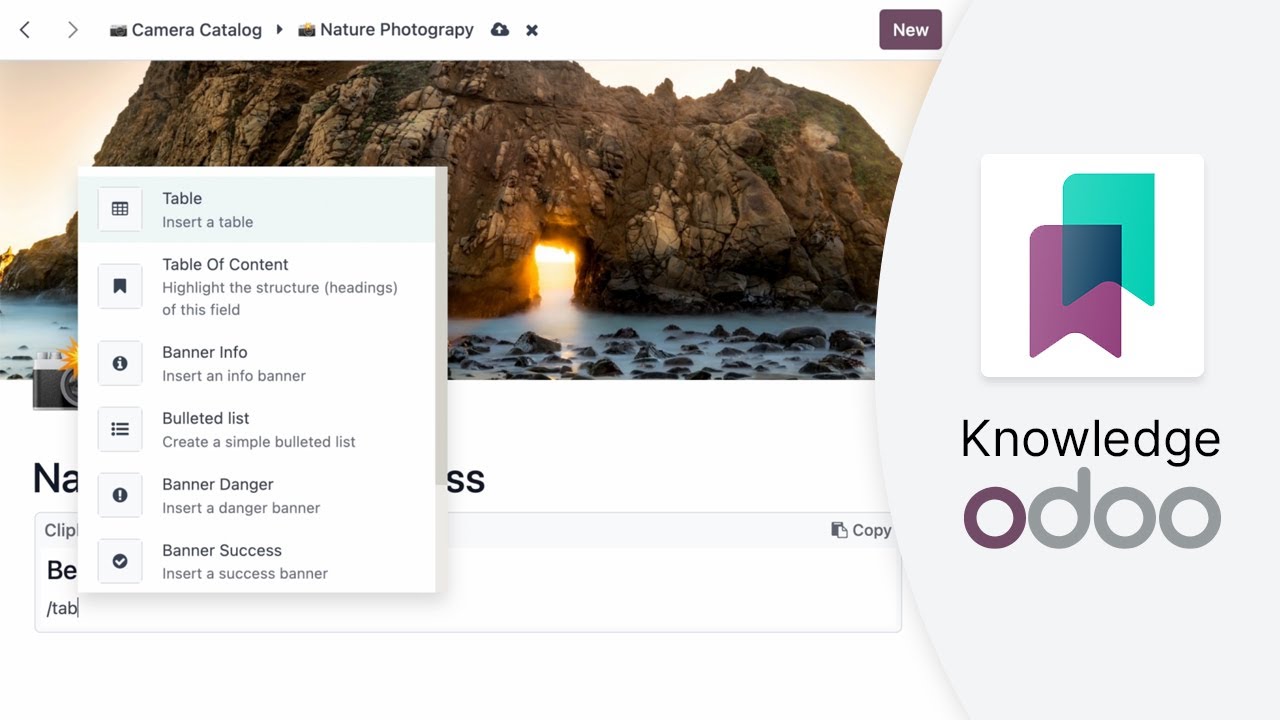Screen dimensions: 1280x720
Task: Go forward with the right arrow
Action: point(72,30)
